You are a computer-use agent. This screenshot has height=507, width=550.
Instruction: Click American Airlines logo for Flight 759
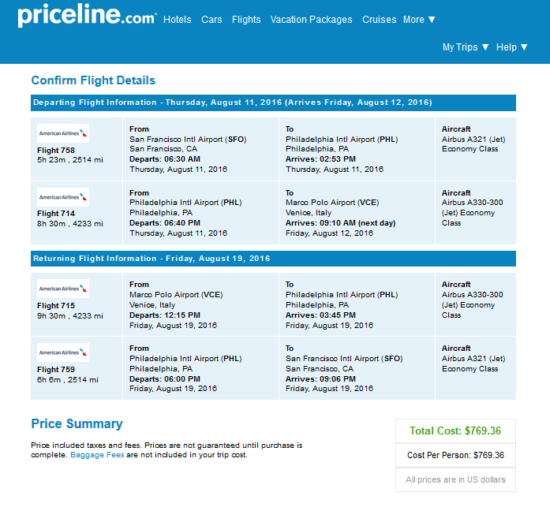pyautogui.click(x=63, y=352)
